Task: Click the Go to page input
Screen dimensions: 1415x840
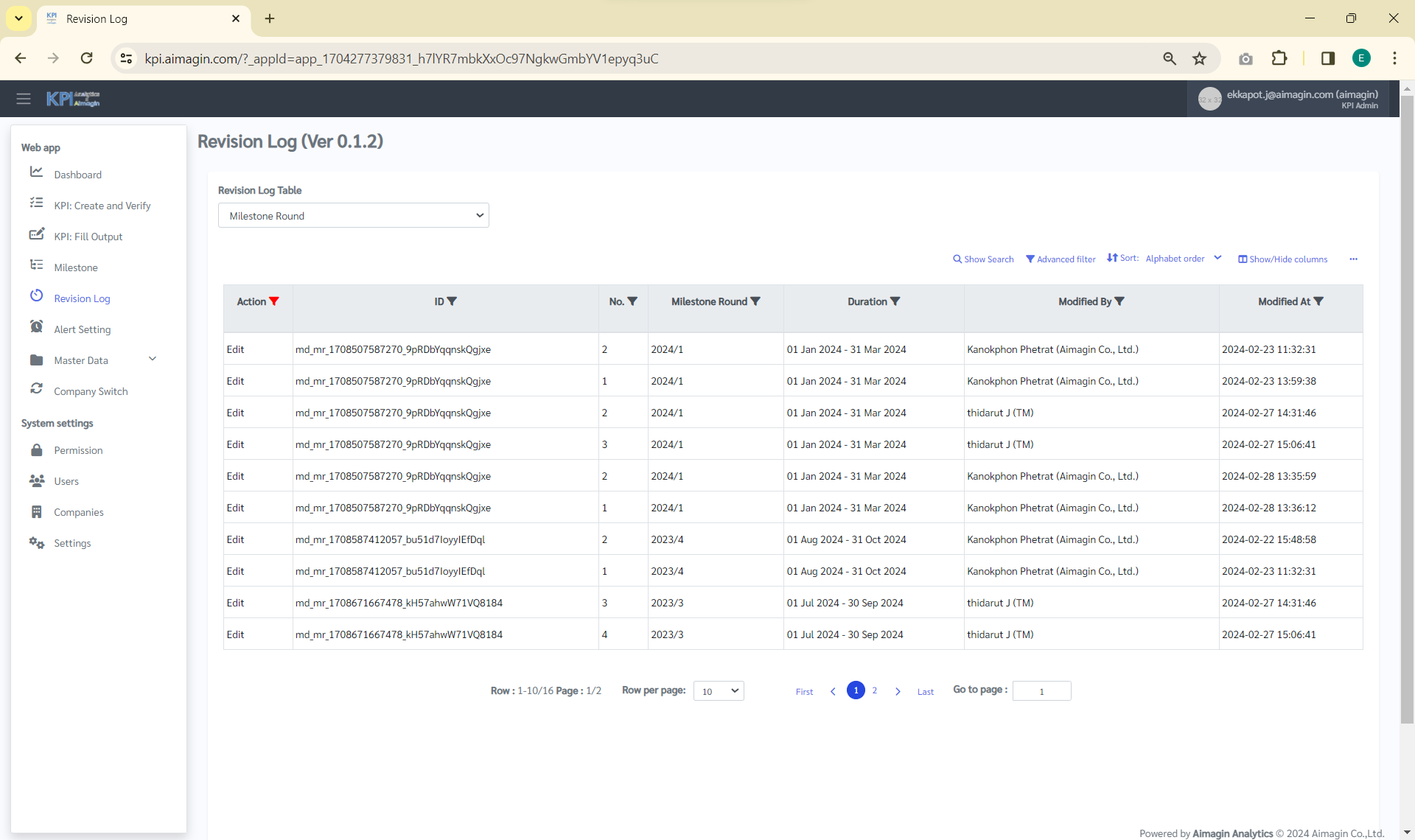Action: coord(1041,691)
